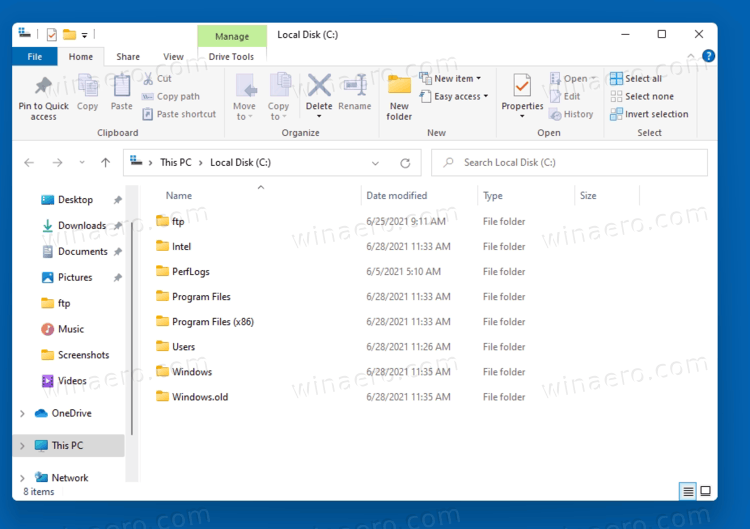Click the Properties checkmark icon
Viewport: 750px width, 529px height.
pyautogui.click(x=522, y=86)
